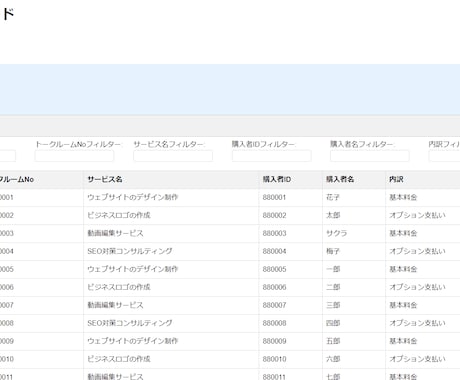Click buyer name サクラ

click(336, 233)
